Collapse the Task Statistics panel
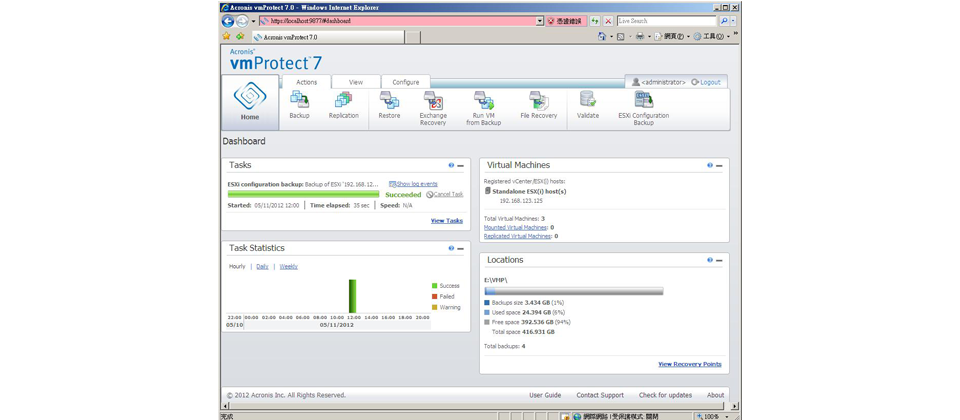Image resolution: width=960 pixels, height=420 pixels. (461, 249)
